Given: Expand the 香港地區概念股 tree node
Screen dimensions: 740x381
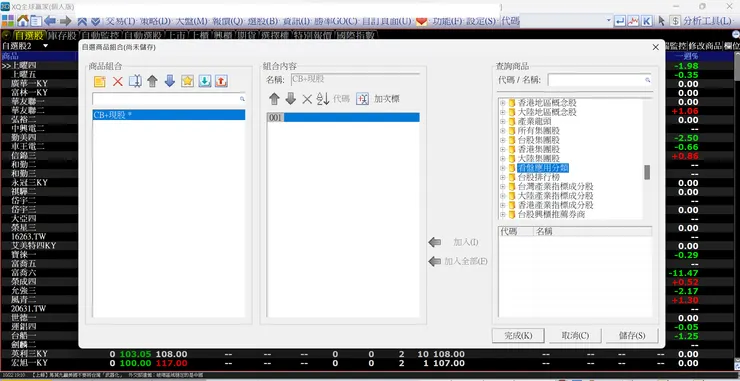Looking at the screenshot, I should 503,103.
